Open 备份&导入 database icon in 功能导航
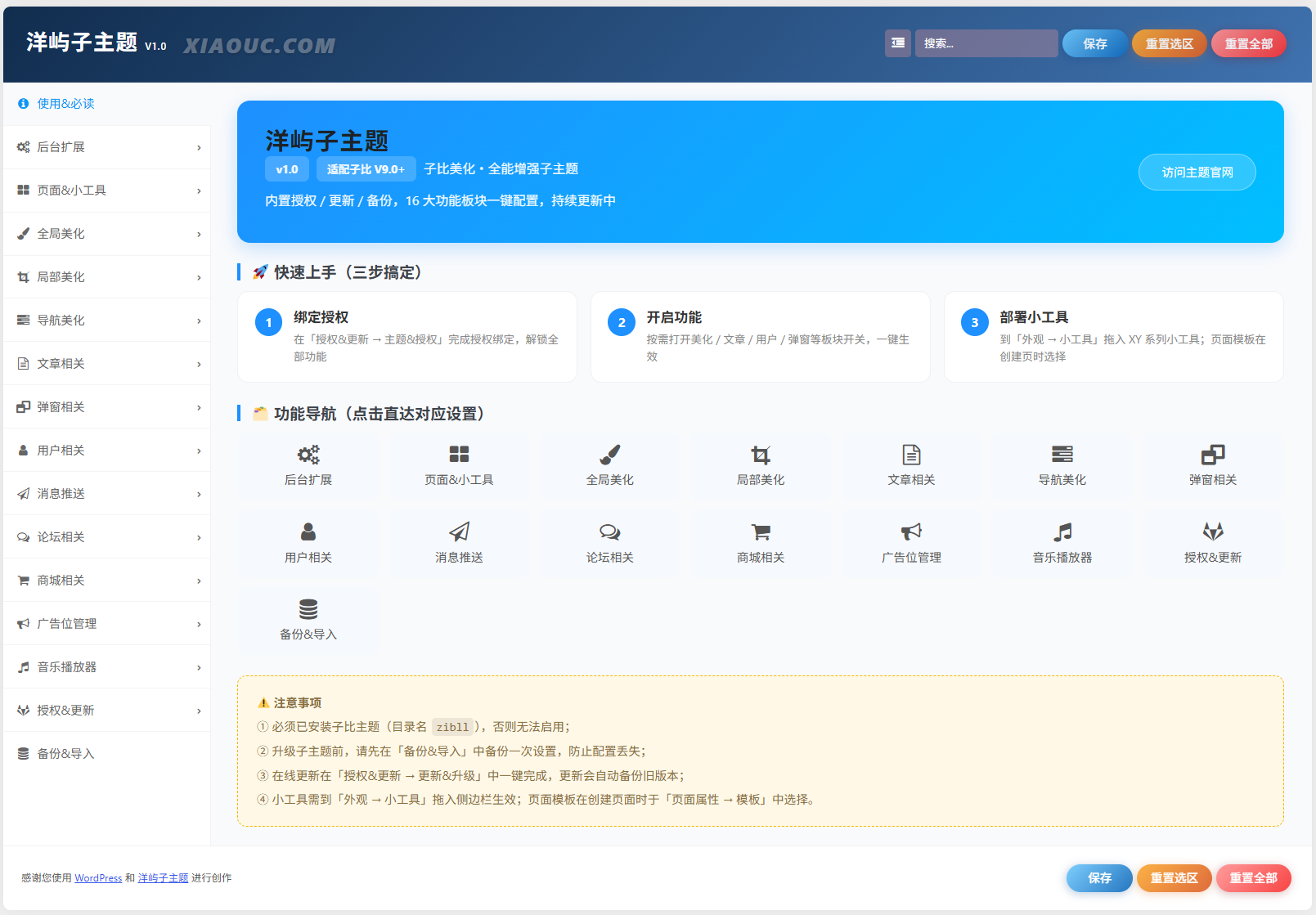This screenshot has width=1316, height=915. (308, 608)
